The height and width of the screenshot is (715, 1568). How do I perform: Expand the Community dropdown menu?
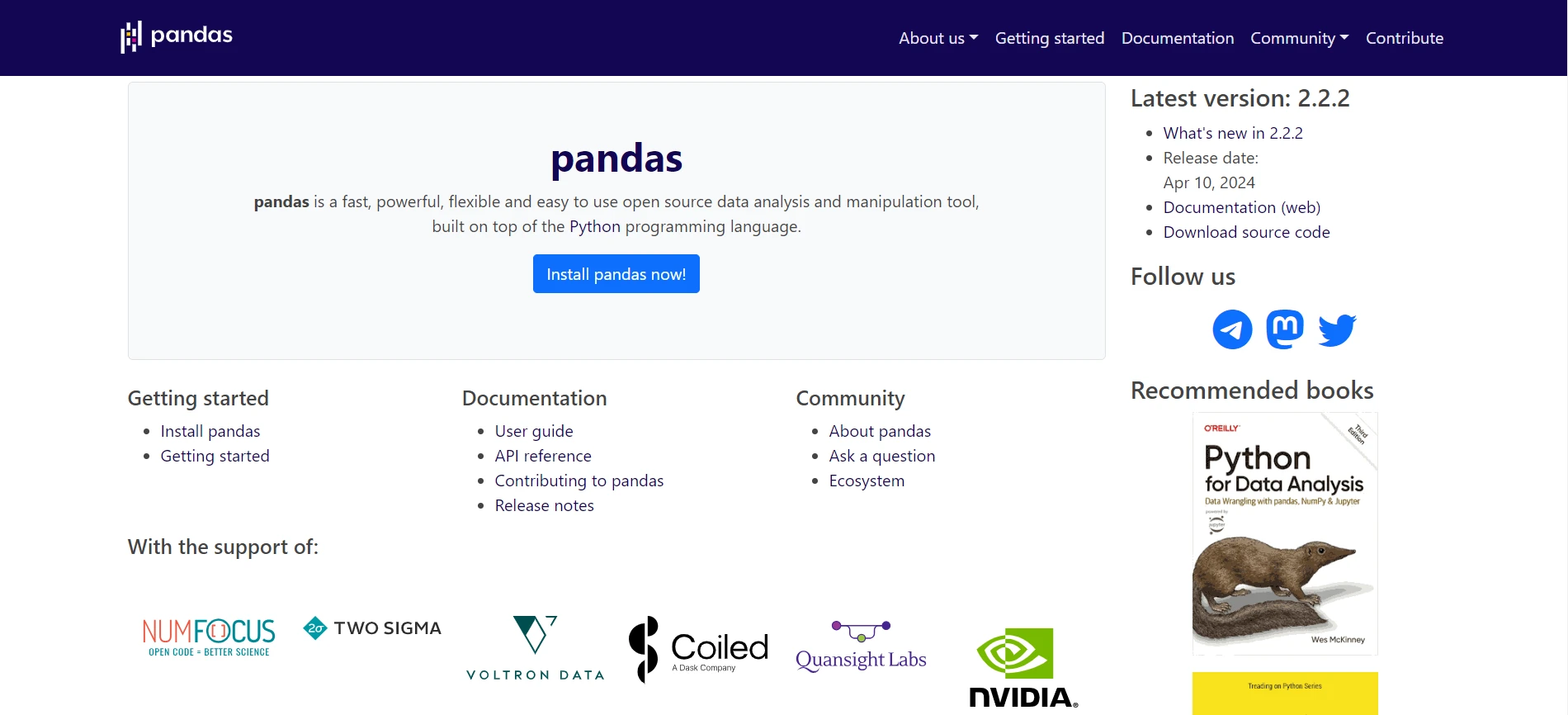point(1299,38)
